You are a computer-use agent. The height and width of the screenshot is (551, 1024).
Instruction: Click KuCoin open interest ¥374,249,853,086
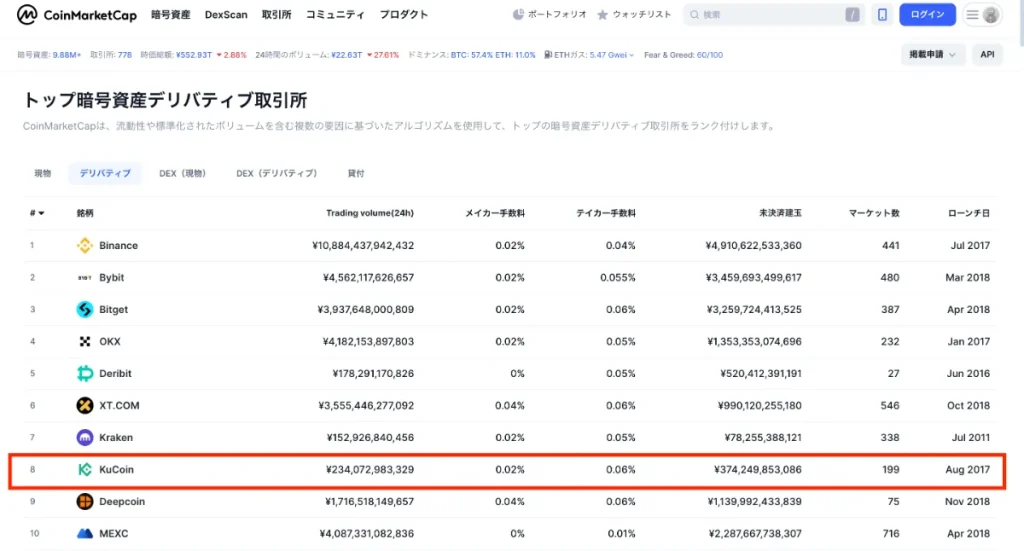coord(758,469)
